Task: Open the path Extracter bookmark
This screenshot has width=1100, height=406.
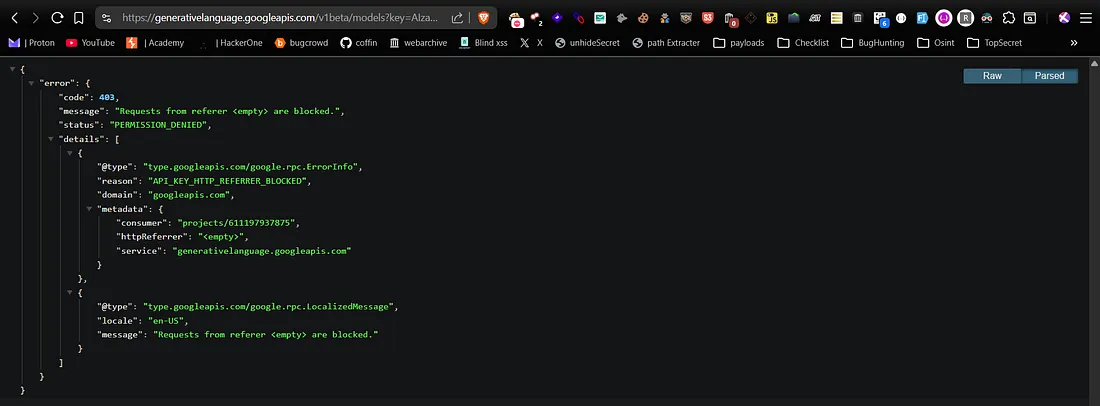Action: tap(666, 43)
